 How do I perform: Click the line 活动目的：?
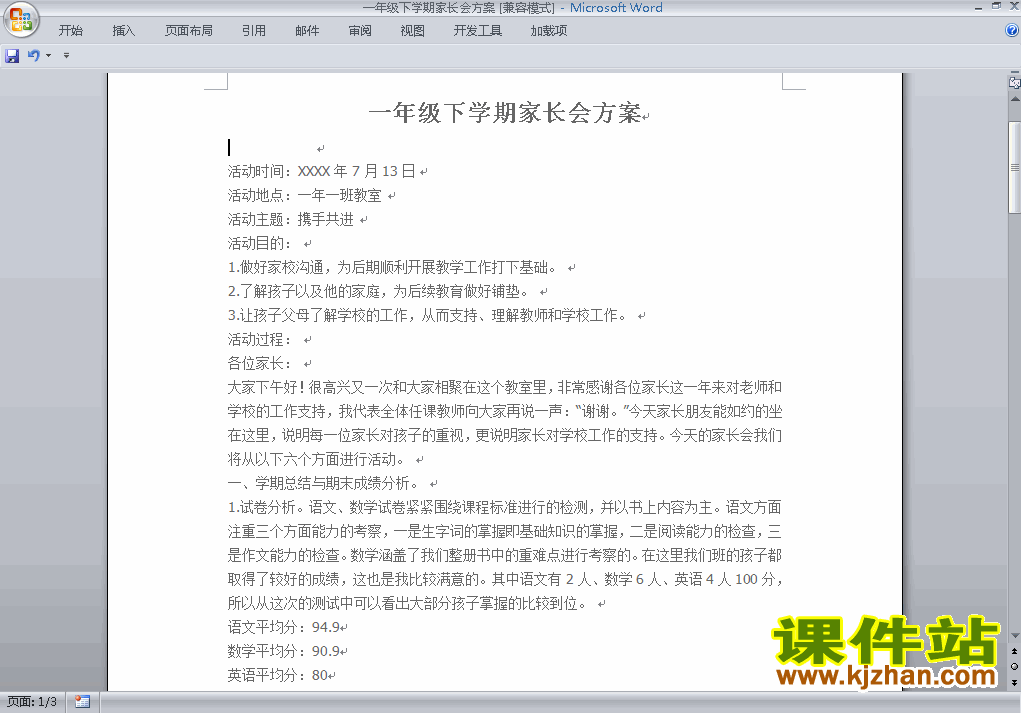(x=259, y=244)
